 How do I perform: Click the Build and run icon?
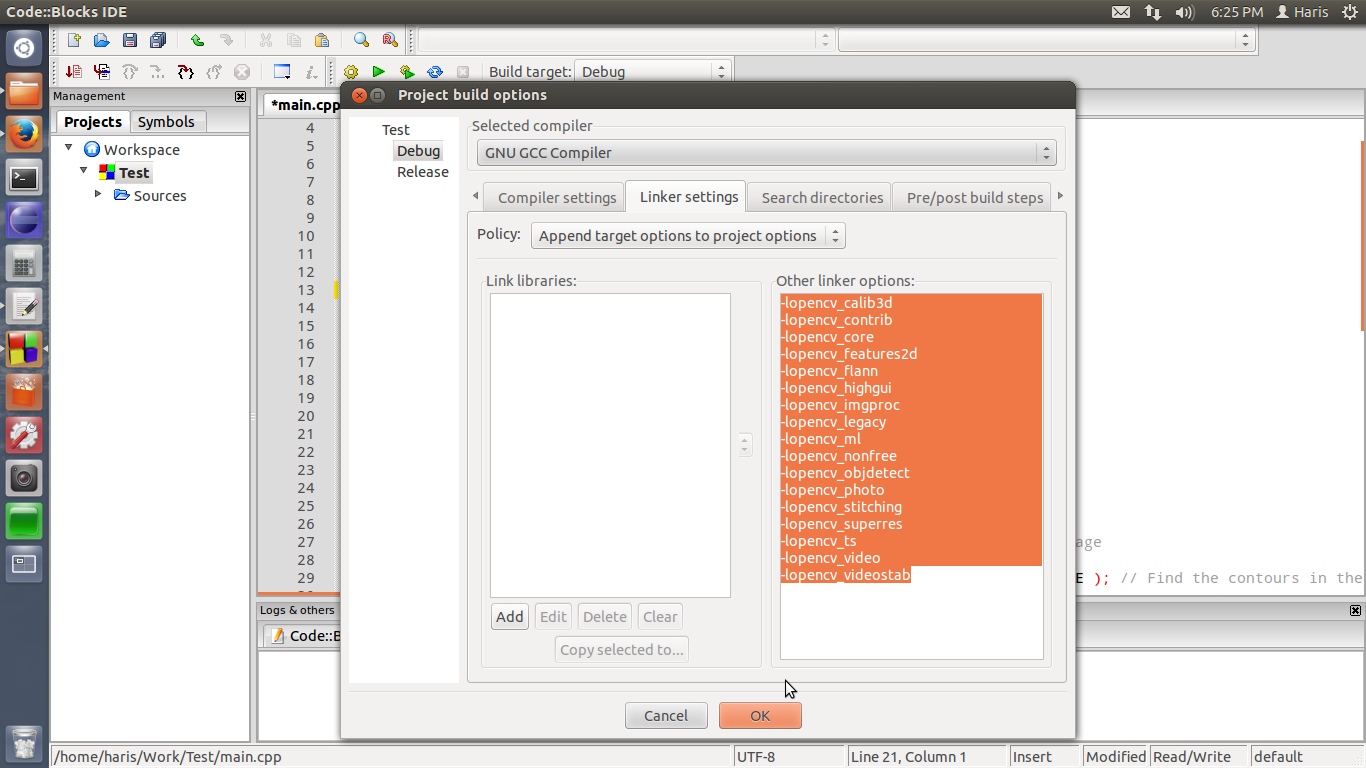(406, 72)
